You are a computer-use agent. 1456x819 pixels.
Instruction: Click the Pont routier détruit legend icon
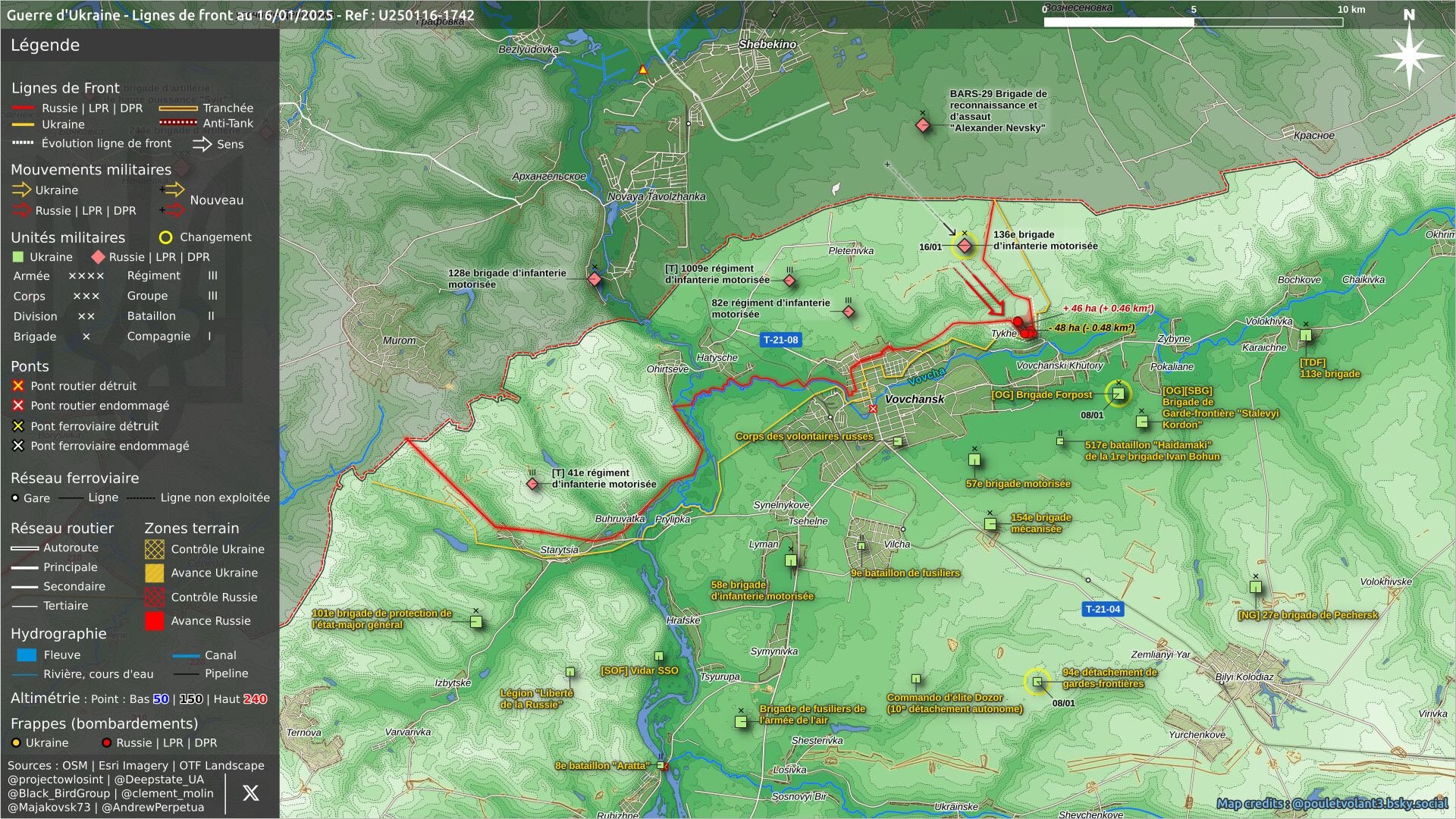[18, 386]
